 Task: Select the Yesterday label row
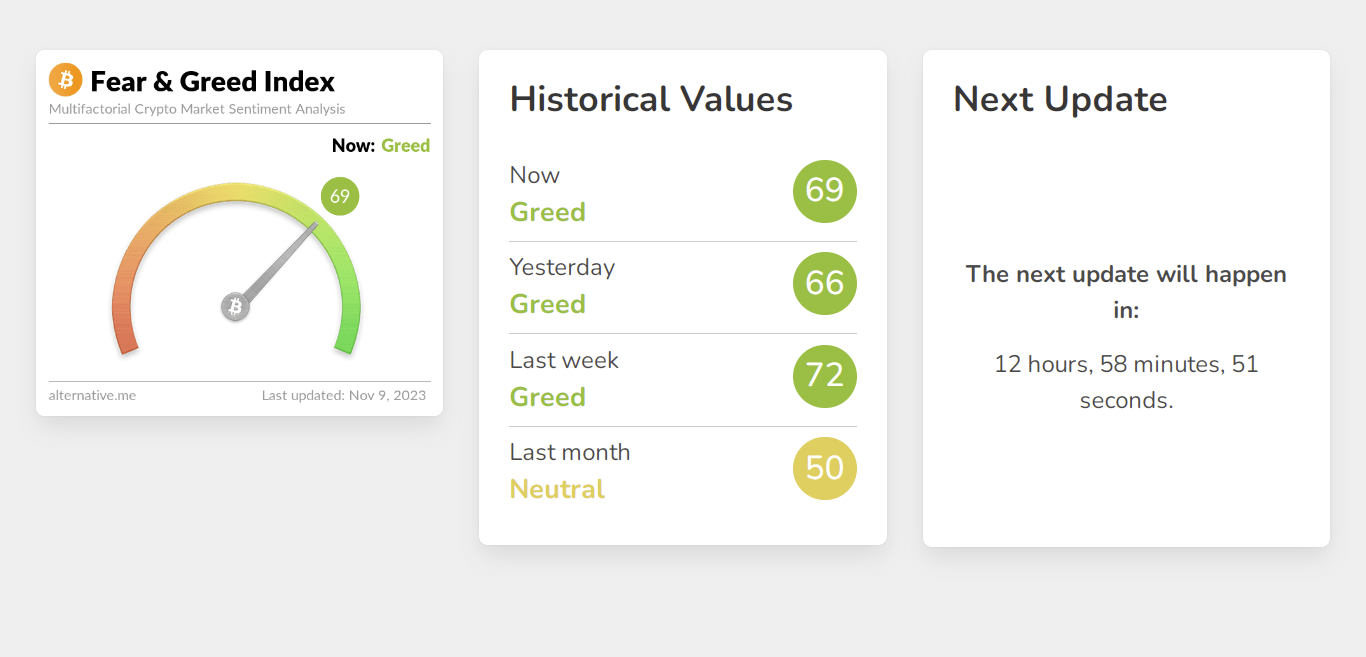click(x=683, y=287)
